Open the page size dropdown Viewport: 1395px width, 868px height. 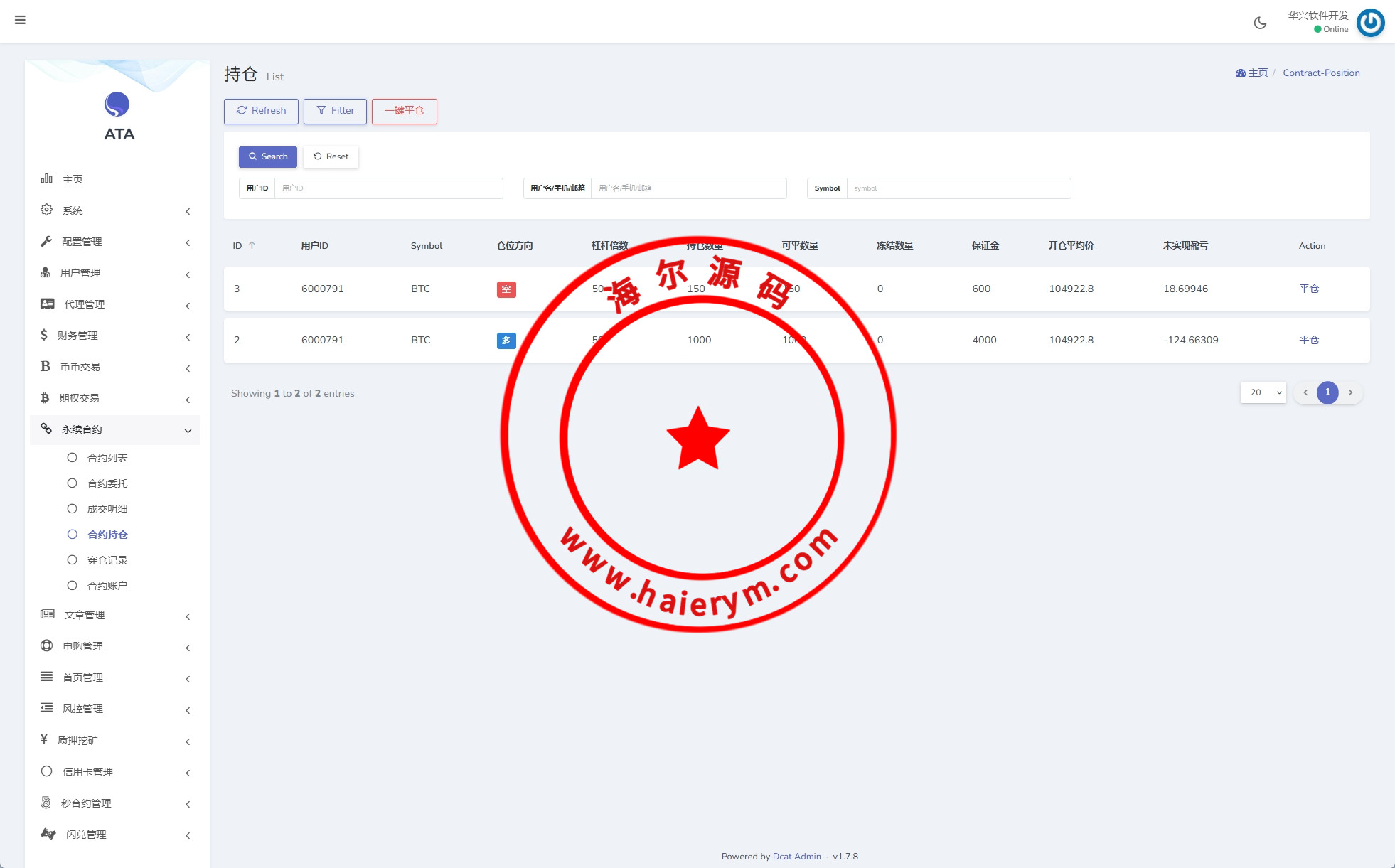[x=1263, y=392]
